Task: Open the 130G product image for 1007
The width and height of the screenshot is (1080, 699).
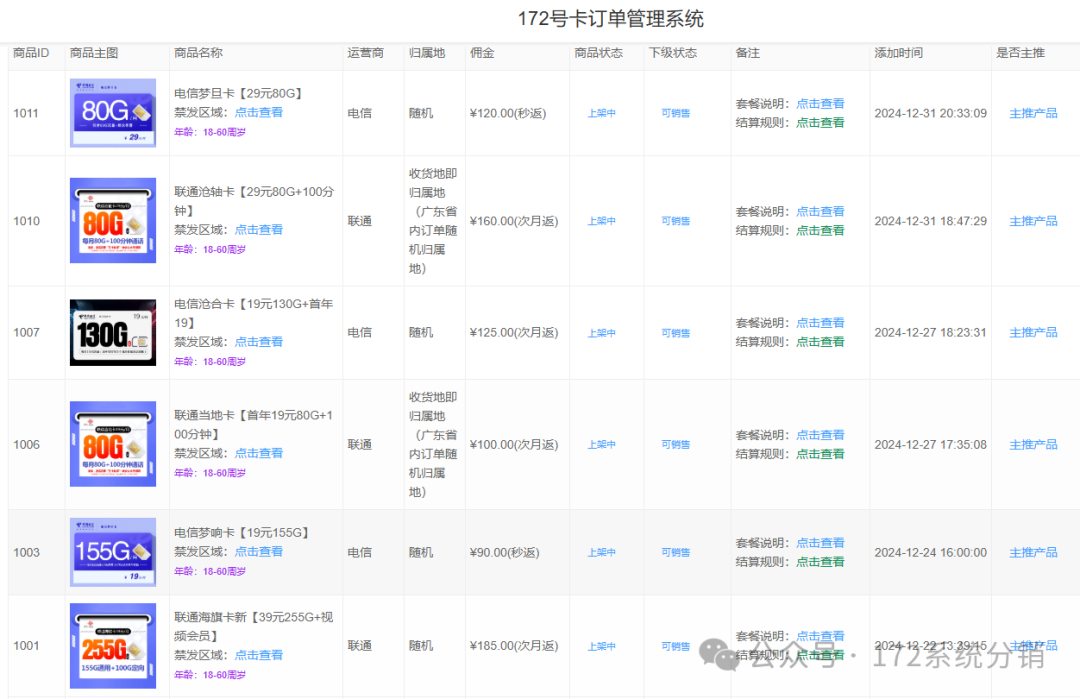Action: tap(112, 332)
